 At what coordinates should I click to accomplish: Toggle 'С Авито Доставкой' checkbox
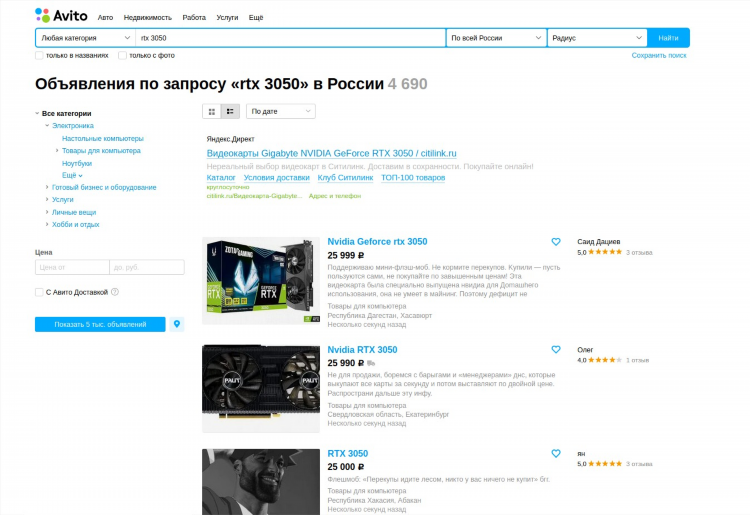(39, 292)
